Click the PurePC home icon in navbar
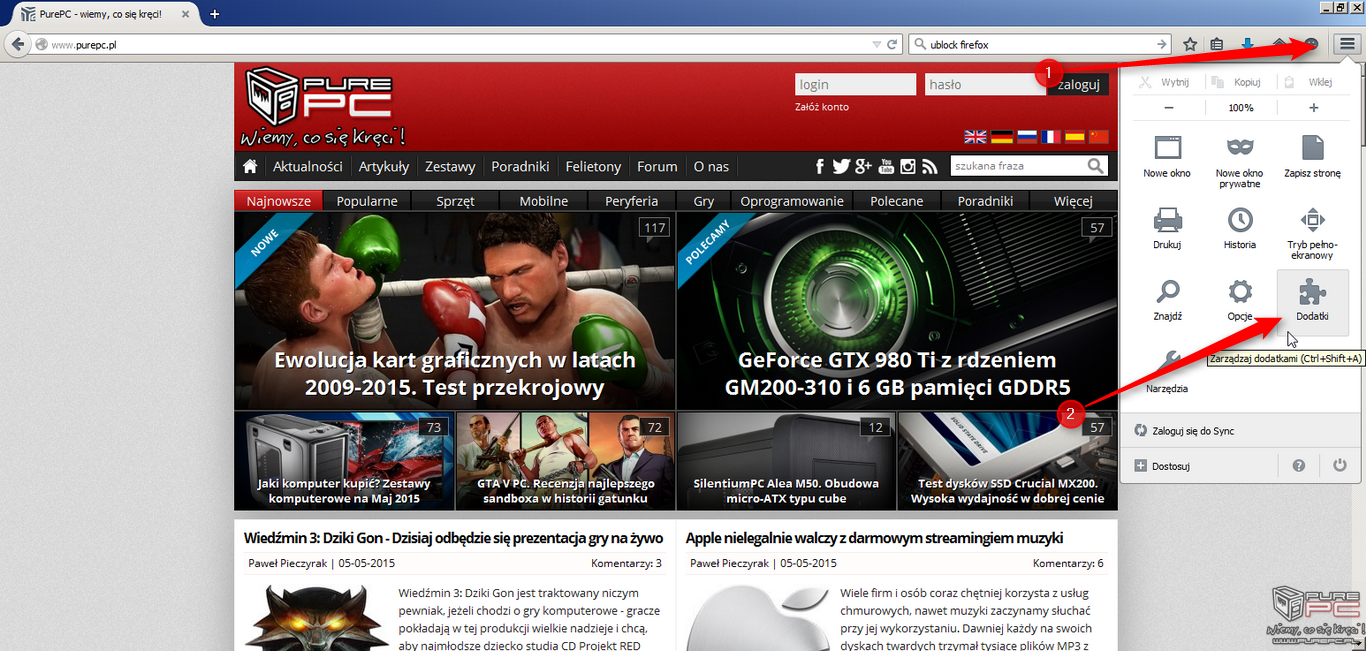 click(x=250, y=166)
